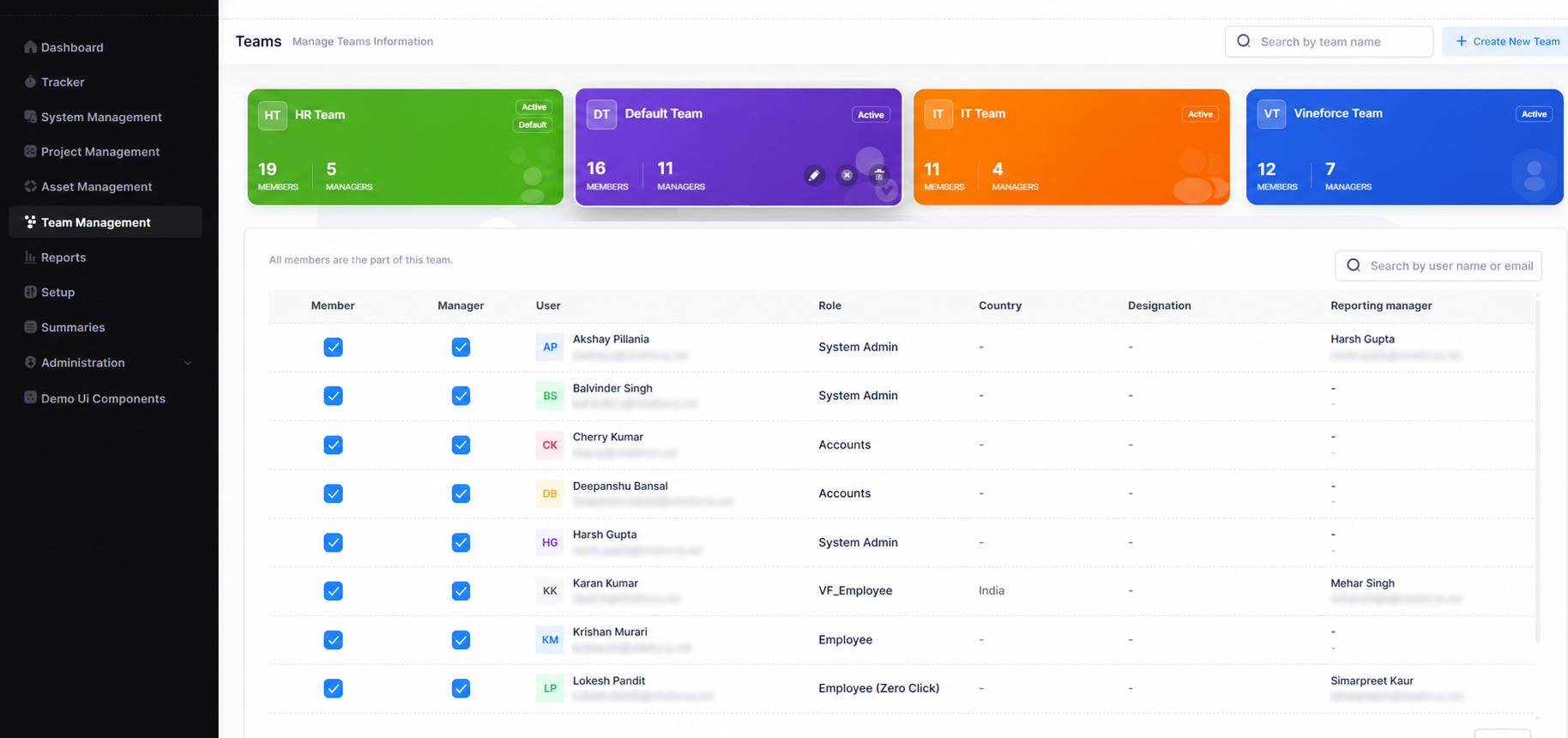Viewport: 1568px width, 738px height.
Task: Click India country cell for Karan Kumar
Action: pyautogui.click(x=992, y=590)
